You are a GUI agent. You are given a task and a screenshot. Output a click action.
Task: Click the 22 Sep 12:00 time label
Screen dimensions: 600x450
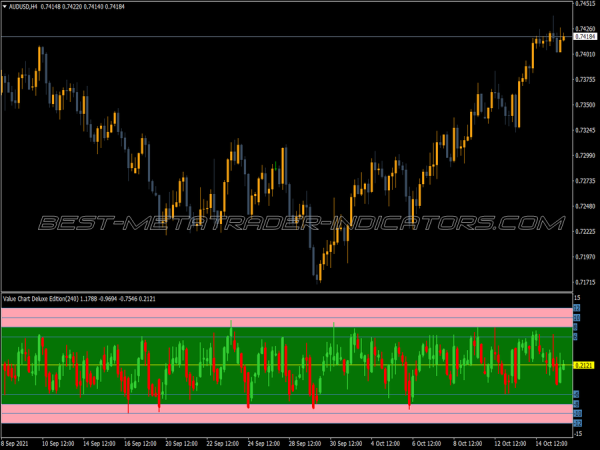tap(222, 444)
